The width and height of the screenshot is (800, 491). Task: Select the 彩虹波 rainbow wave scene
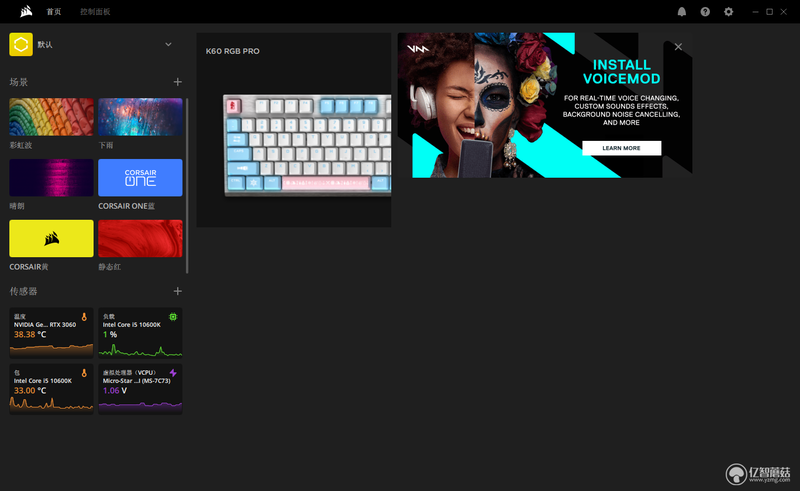[x=52, y=117]
